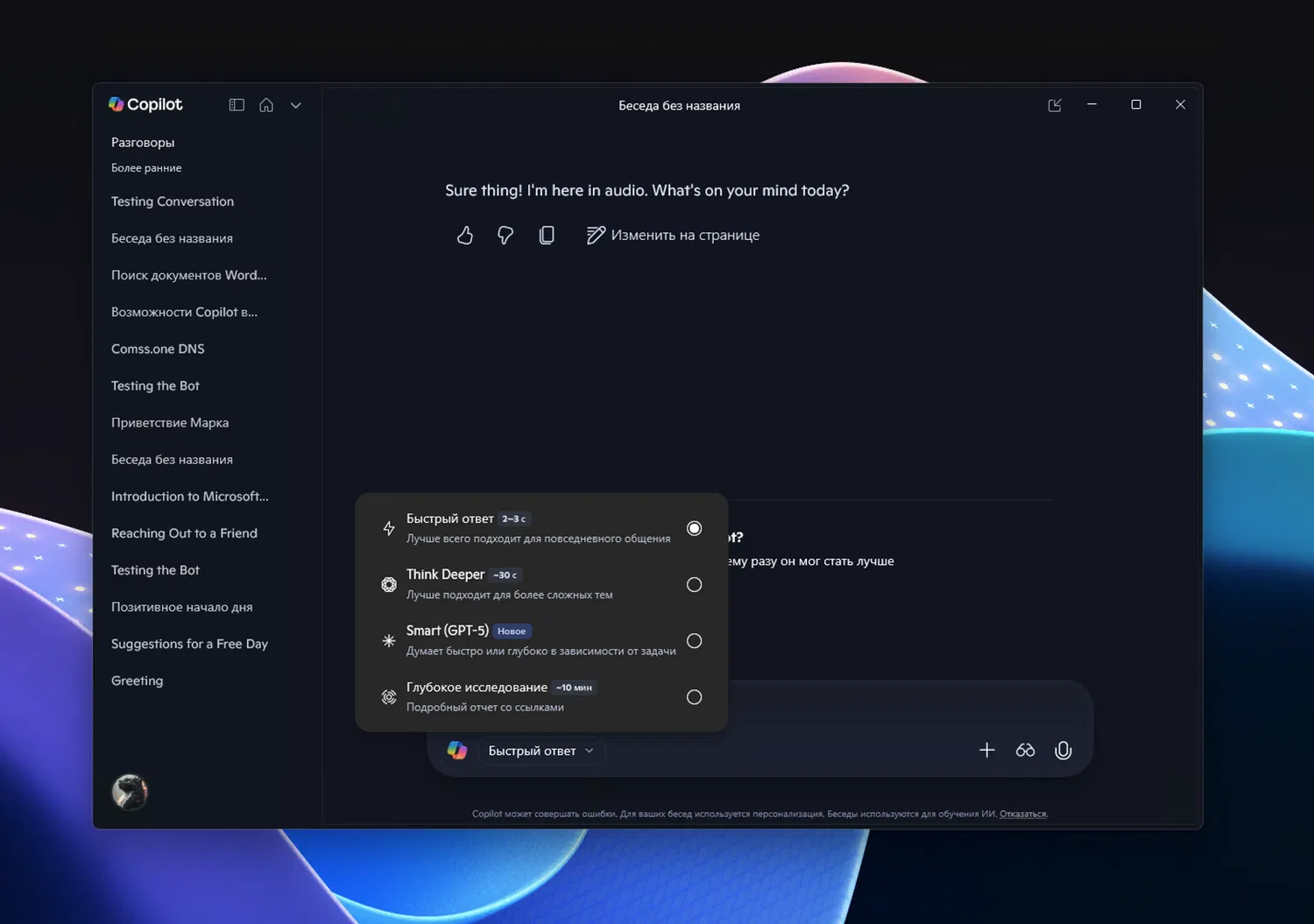1314x924 pixels.
Task: Open the user profile avatar
Action: point(130,792)
